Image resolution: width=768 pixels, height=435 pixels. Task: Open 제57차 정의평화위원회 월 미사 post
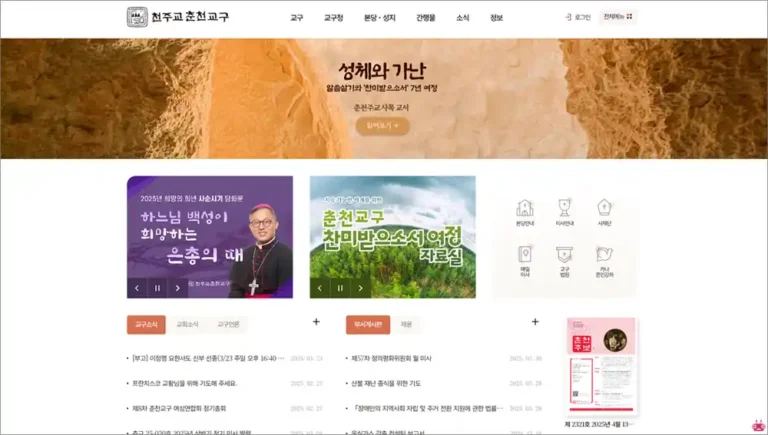pyautogui.click(x=391, y=359)
